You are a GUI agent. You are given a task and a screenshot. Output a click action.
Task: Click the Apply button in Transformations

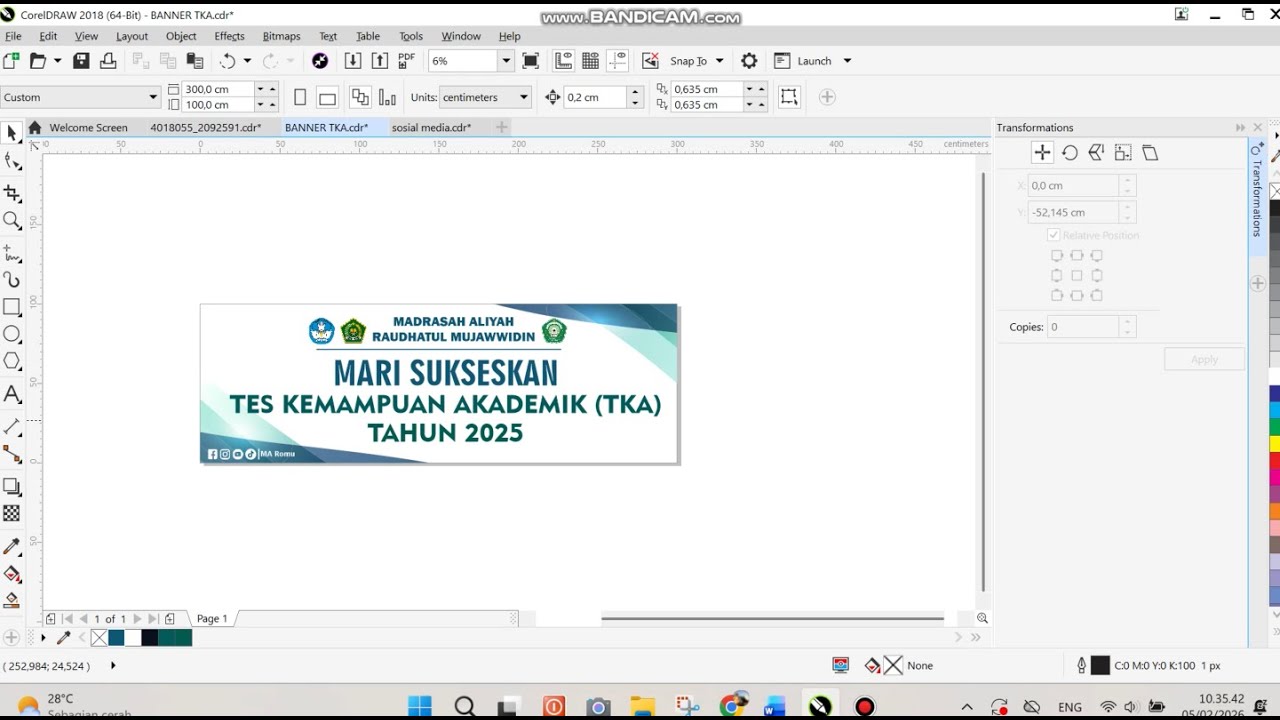coord(1204,359)
